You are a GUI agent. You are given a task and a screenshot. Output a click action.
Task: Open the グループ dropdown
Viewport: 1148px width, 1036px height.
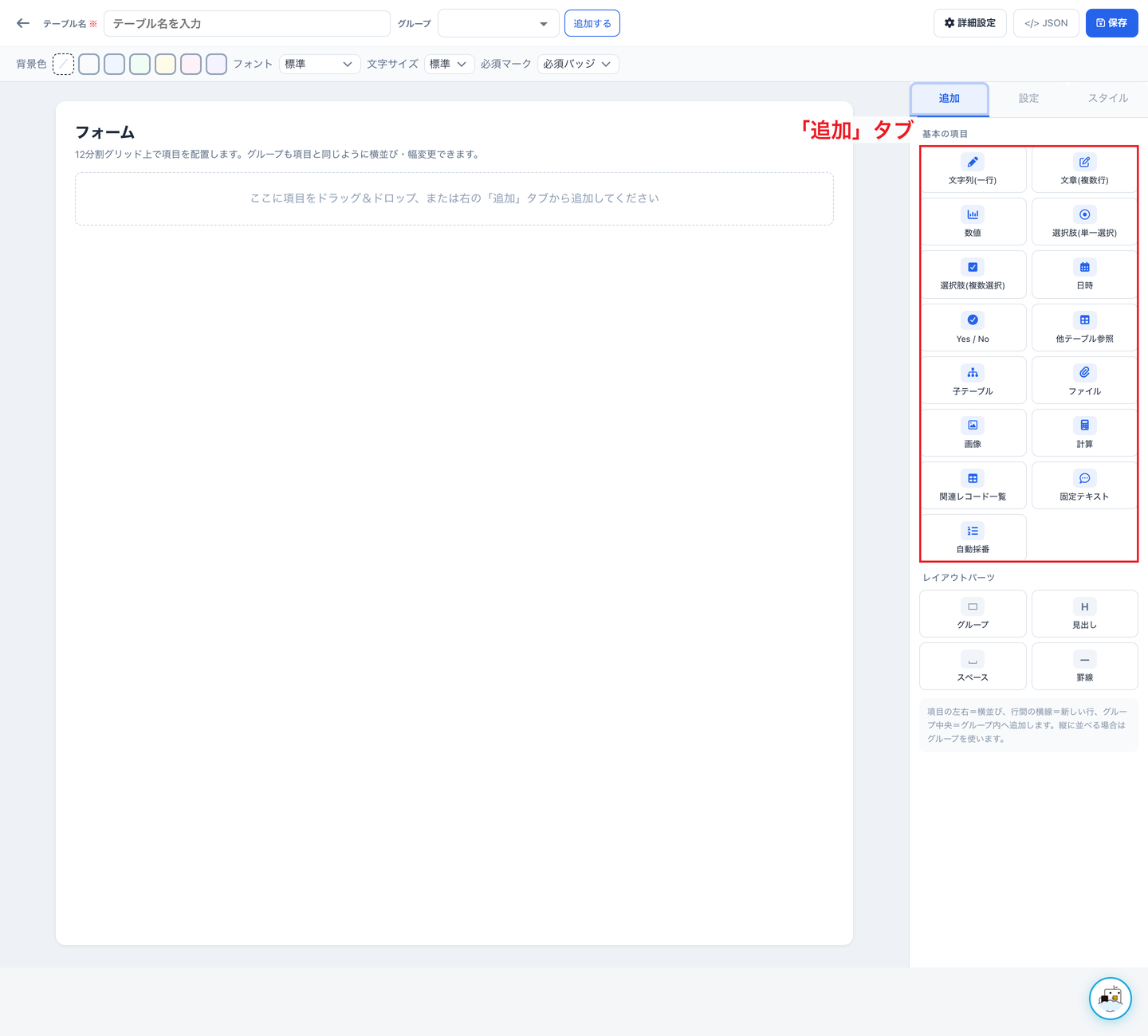point(498,23)
